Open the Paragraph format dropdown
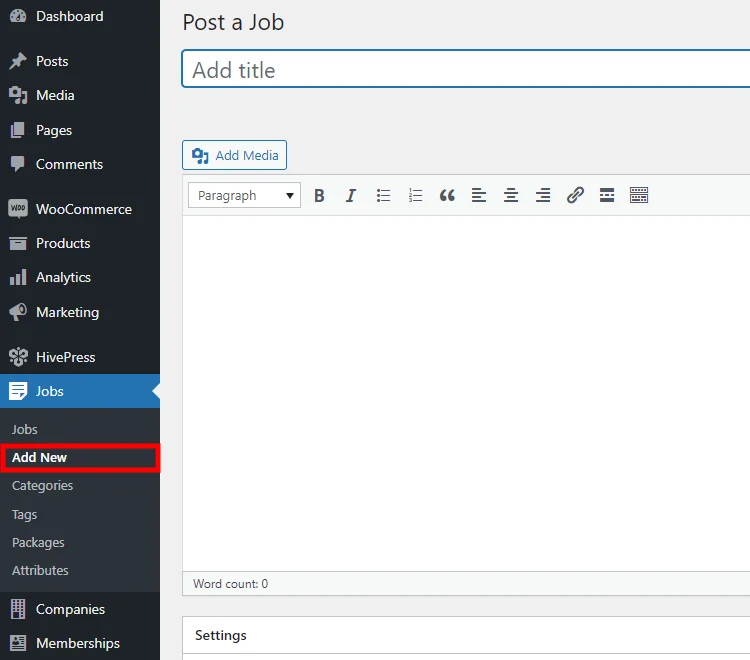This screenshot has height=660, width=750. [x=244, y=195]
